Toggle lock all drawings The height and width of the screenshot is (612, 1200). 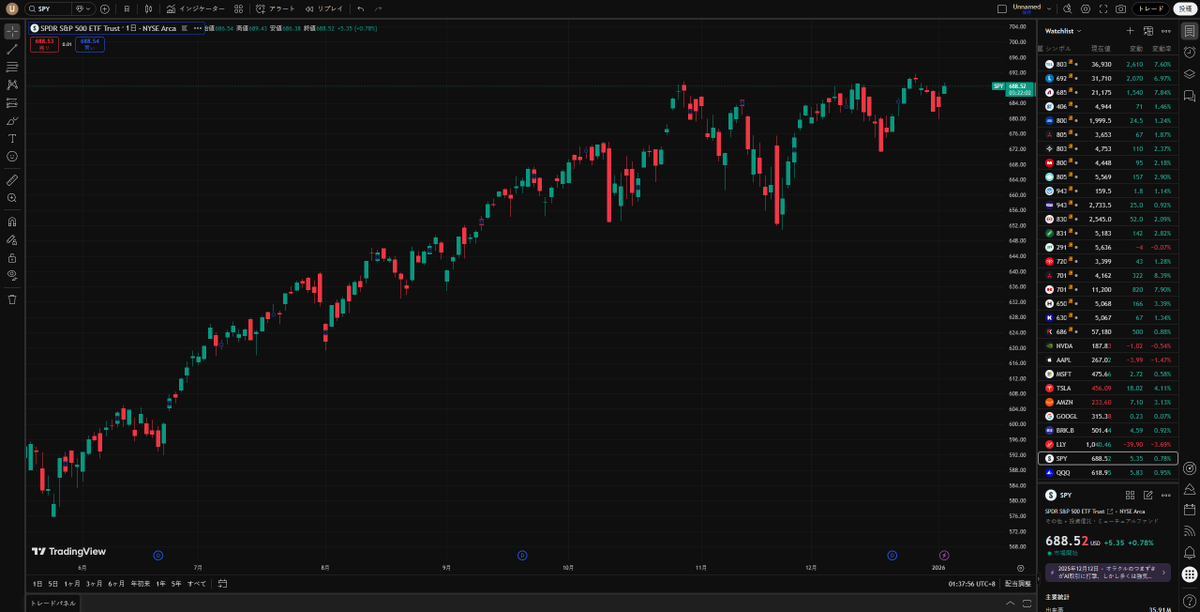coord(12,258)
